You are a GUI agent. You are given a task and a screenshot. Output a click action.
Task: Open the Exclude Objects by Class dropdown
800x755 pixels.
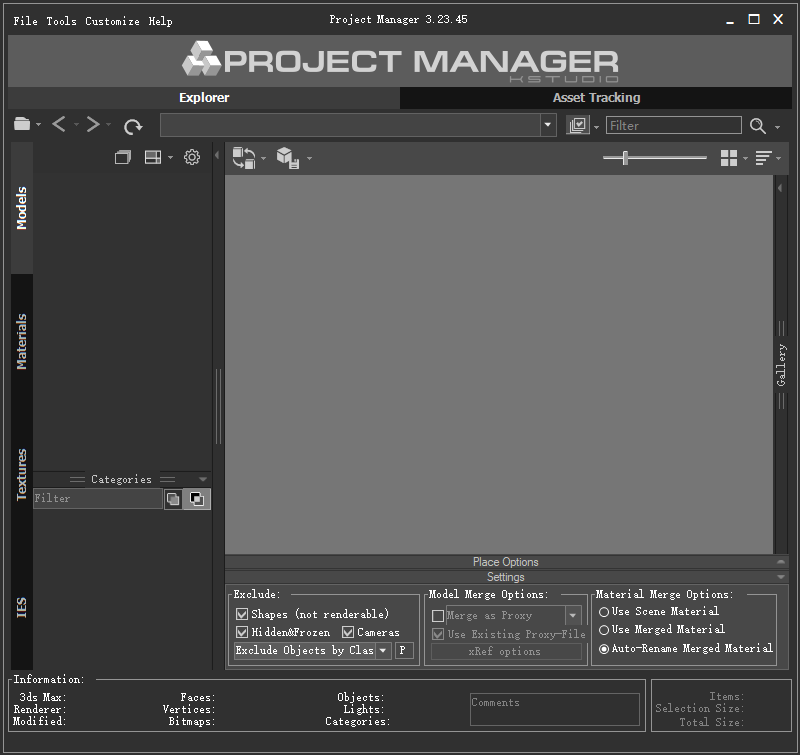383,650
